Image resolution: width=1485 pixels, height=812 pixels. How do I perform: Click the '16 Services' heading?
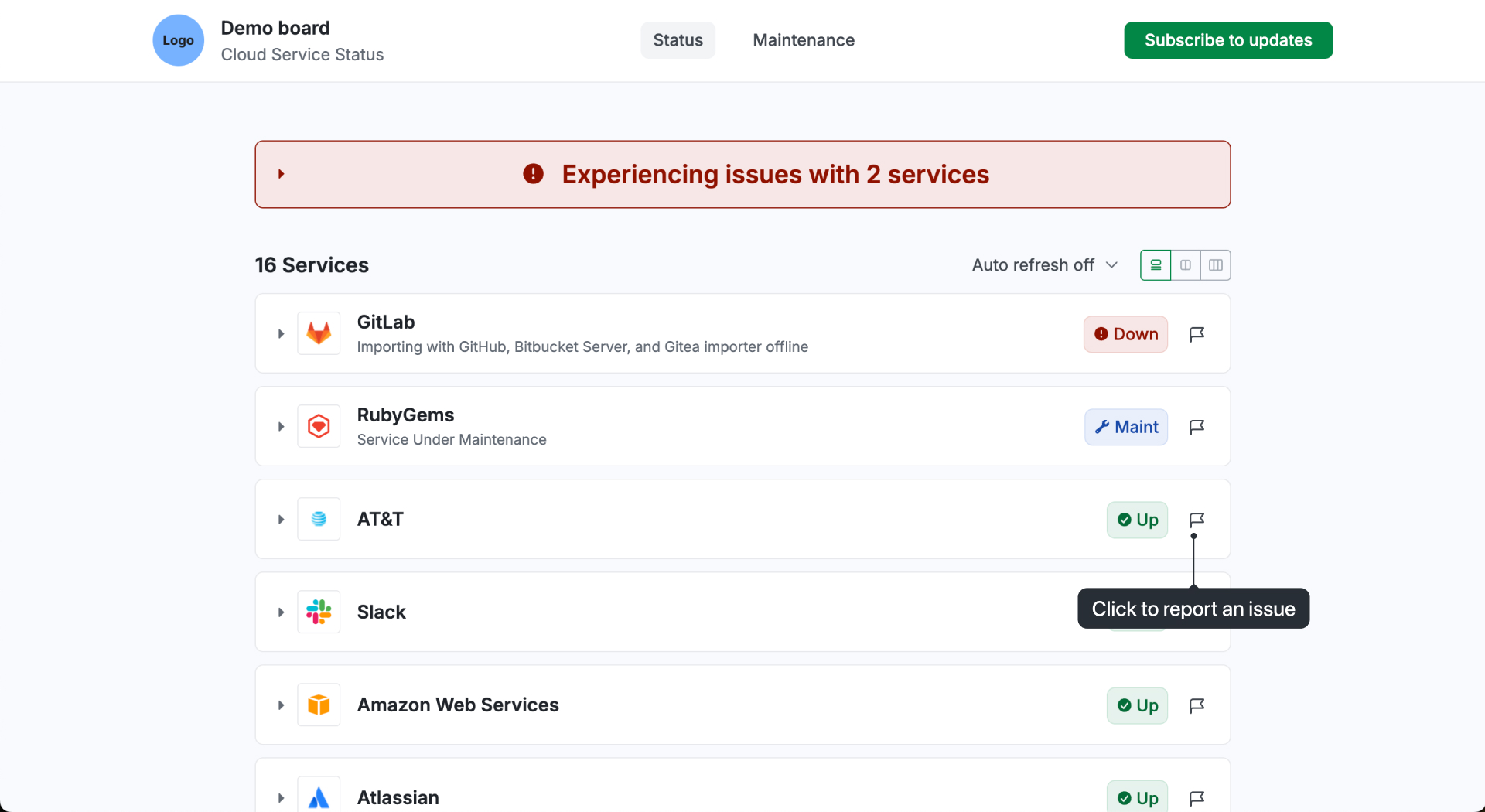coord(312,265)
